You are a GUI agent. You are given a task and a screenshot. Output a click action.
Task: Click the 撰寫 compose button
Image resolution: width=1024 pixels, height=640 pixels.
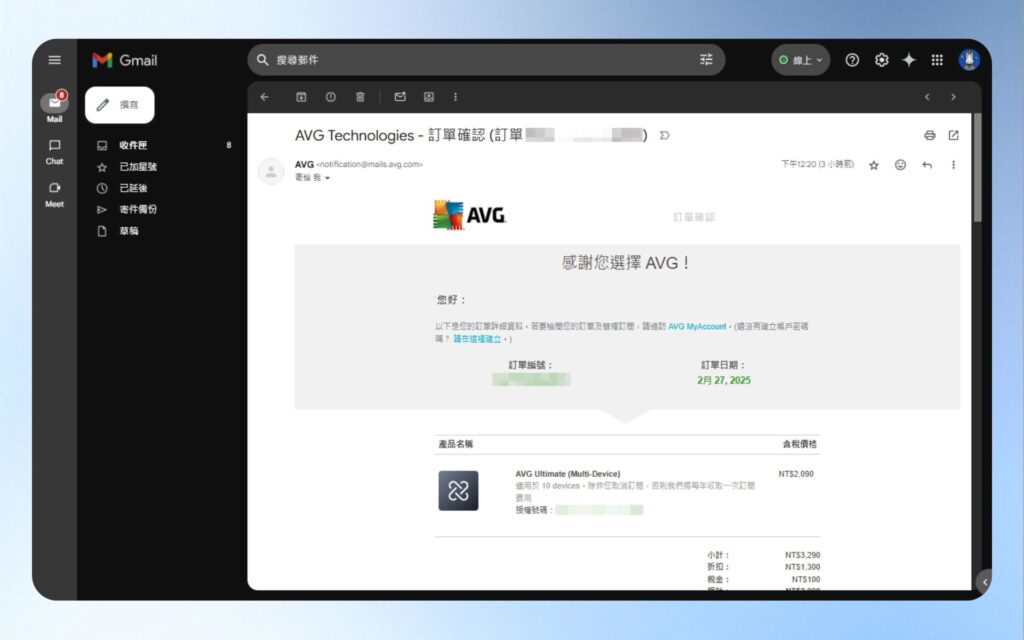(120, 104)
